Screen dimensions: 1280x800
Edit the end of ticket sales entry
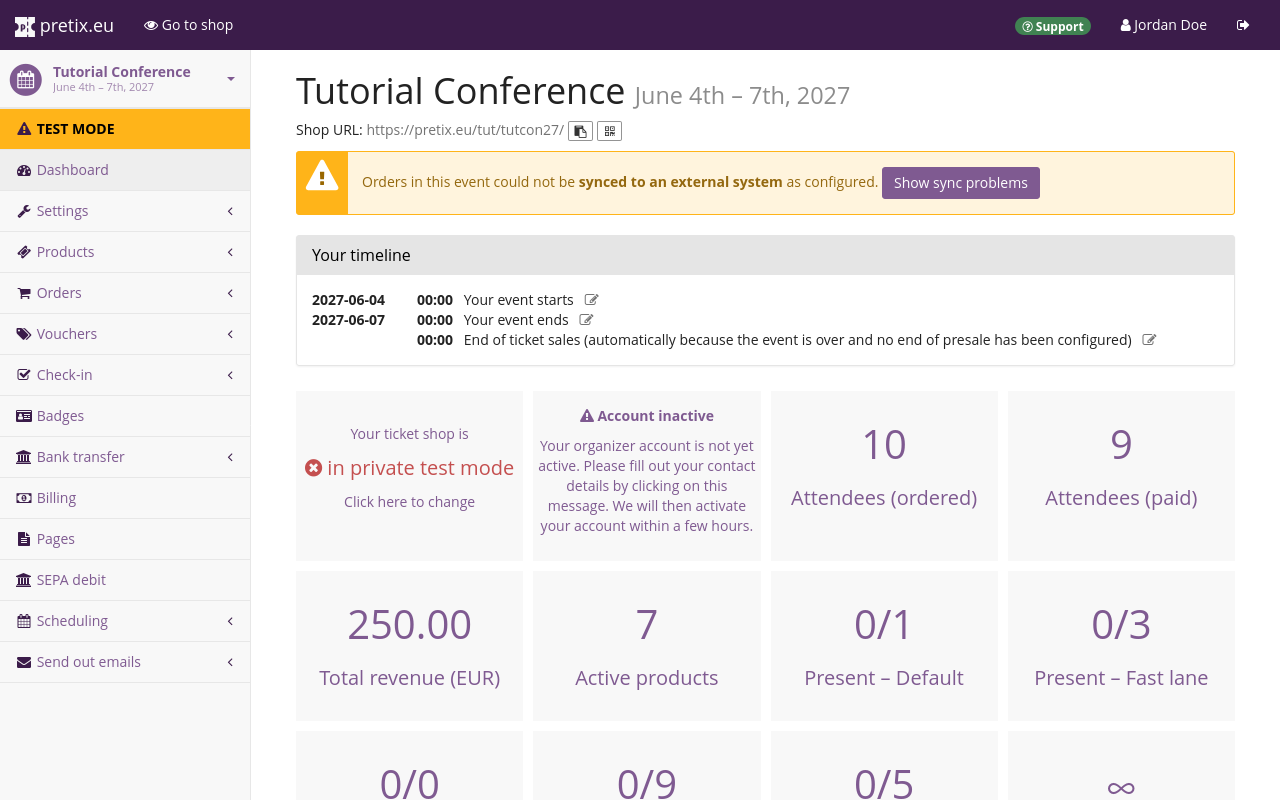pos(1149,340)
